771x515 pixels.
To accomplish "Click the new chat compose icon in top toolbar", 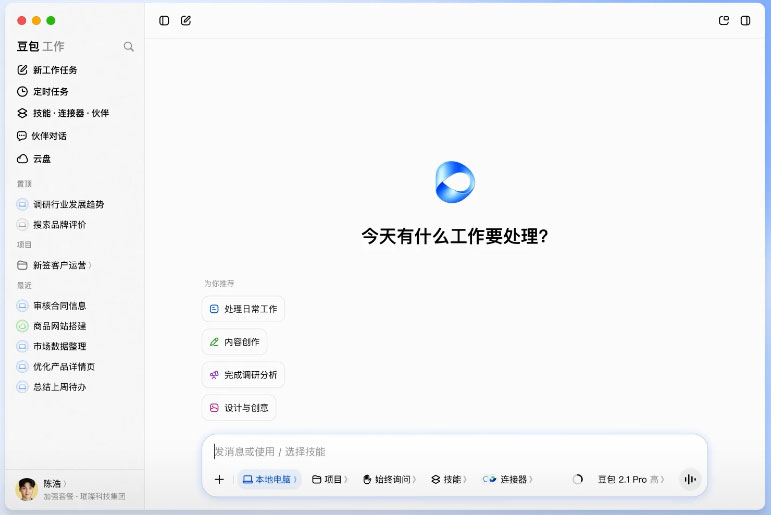I will (186, 21).
